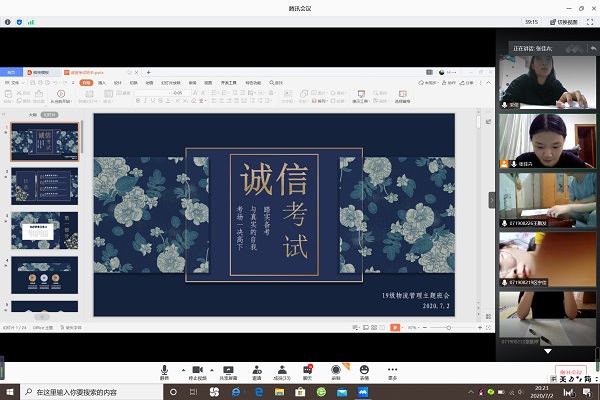
Task: Collapse the participant video side panel
Action: coord(491,199)
